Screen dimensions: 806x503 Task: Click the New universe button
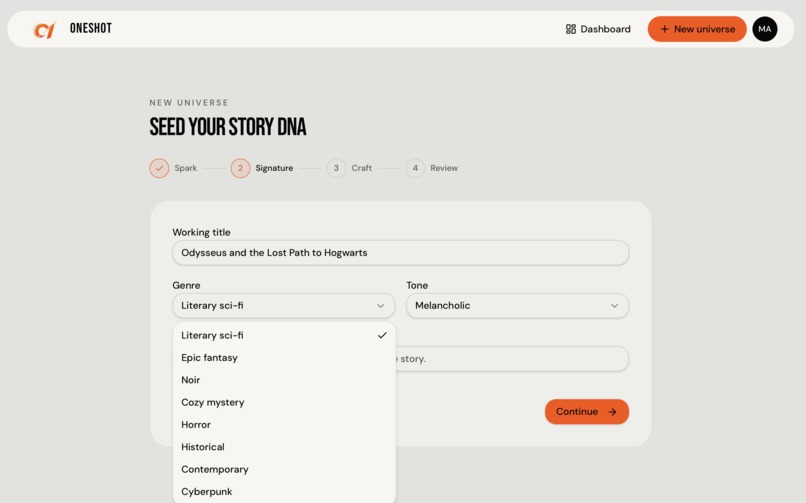(697, 29)
